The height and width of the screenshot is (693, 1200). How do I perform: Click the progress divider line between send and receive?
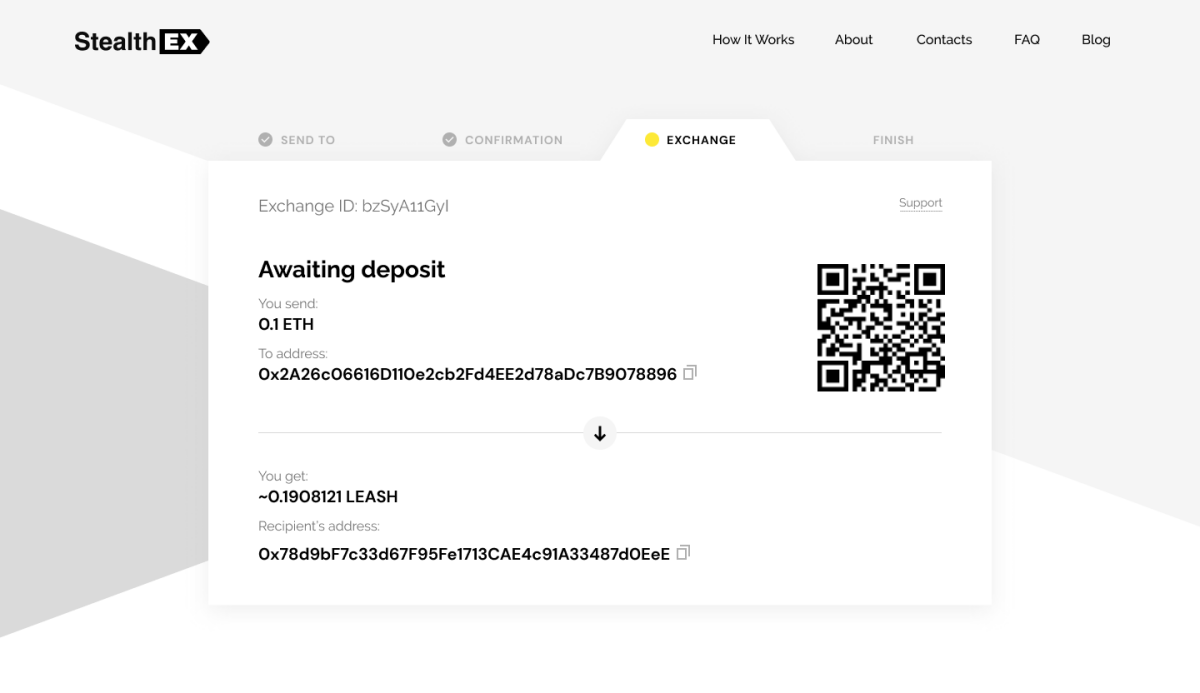pos(420,433)
